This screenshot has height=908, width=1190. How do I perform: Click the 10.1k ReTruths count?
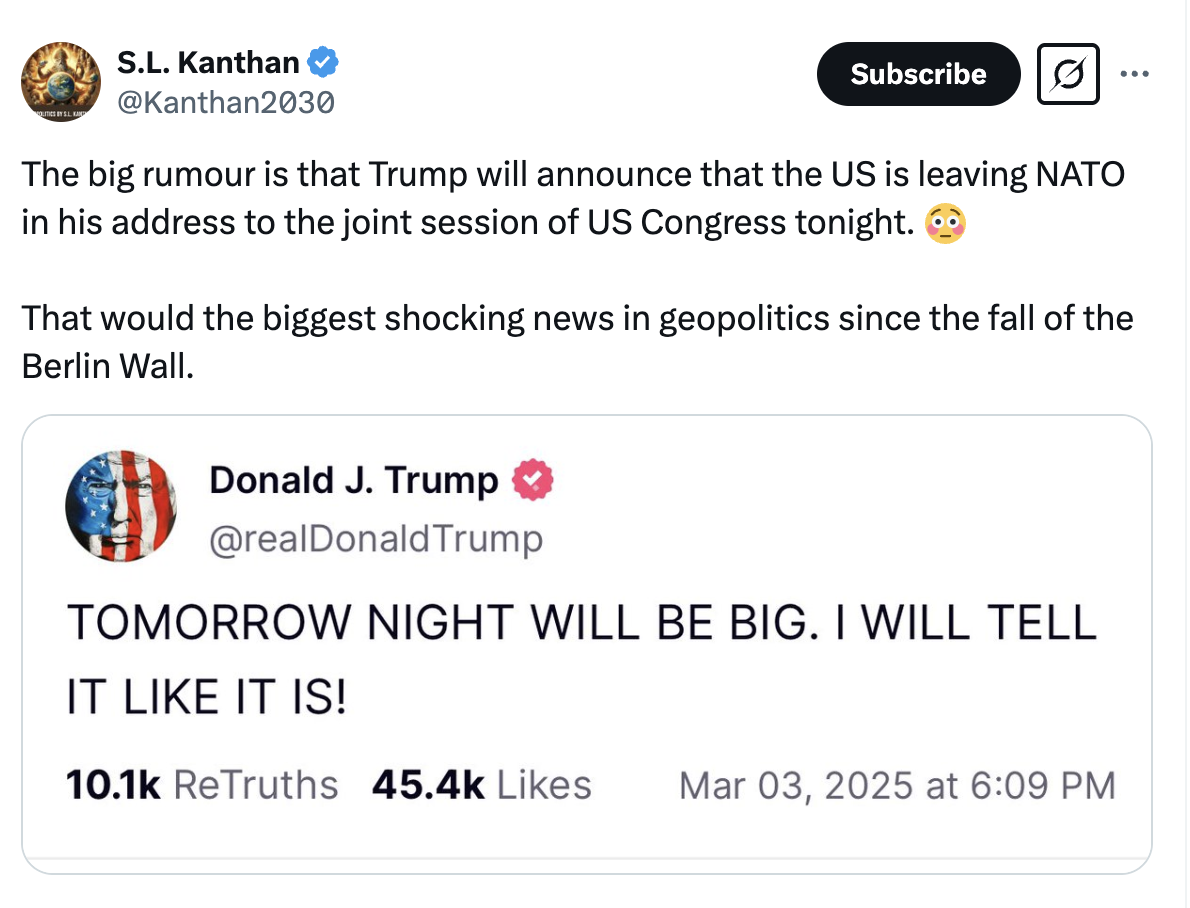[201, 785]
